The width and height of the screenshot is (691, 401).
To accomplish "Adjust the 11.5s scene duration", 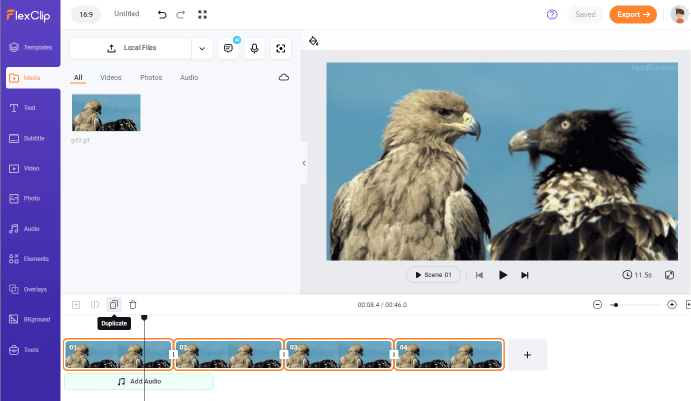I will 637,275.
